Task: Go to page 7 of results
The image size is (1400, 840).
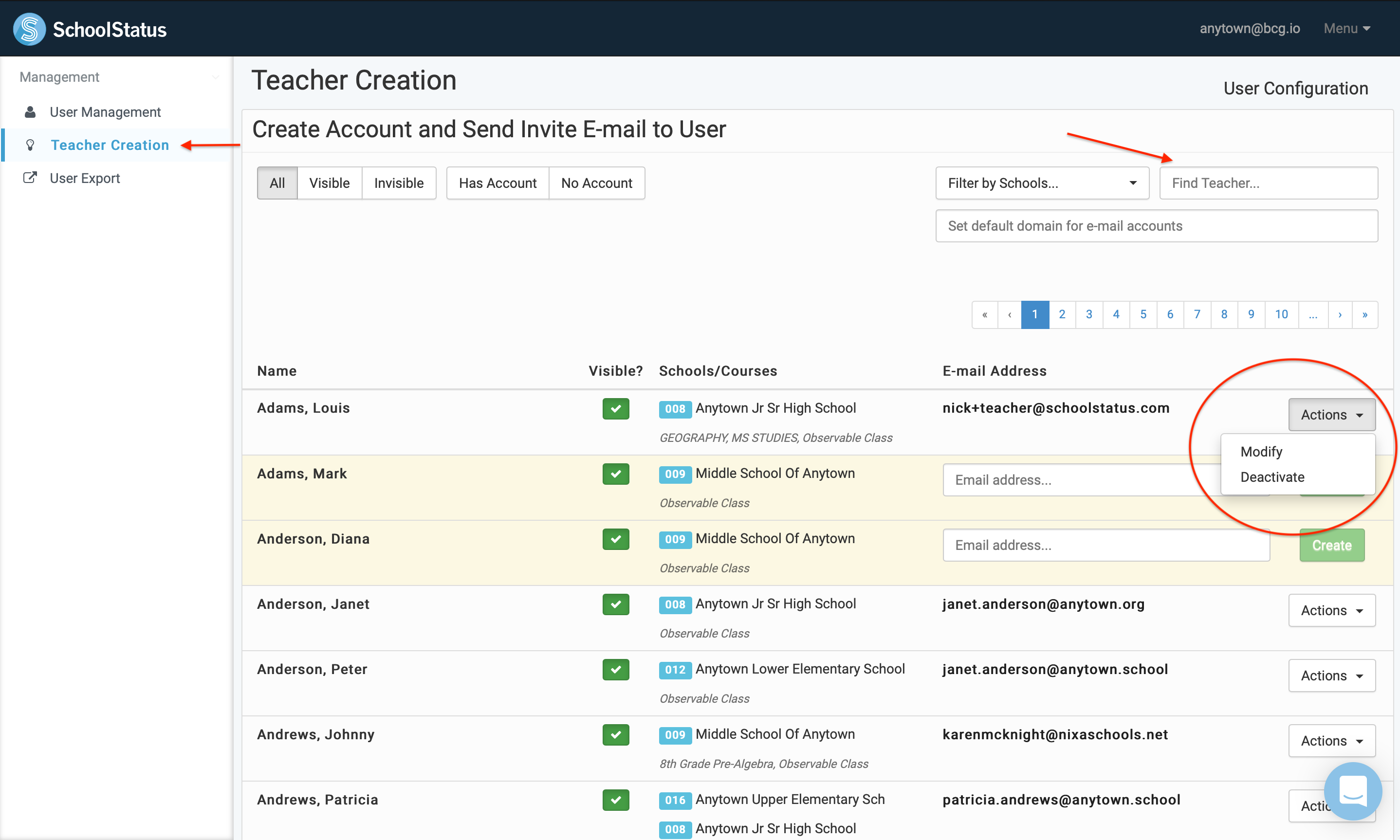Action: click(1197, 314)
